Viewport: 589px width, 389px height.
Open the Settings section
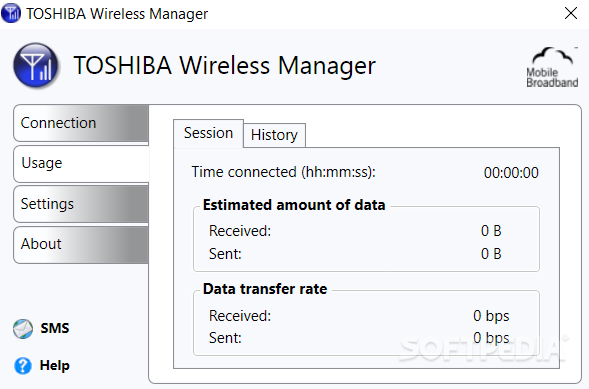point(81,204)
